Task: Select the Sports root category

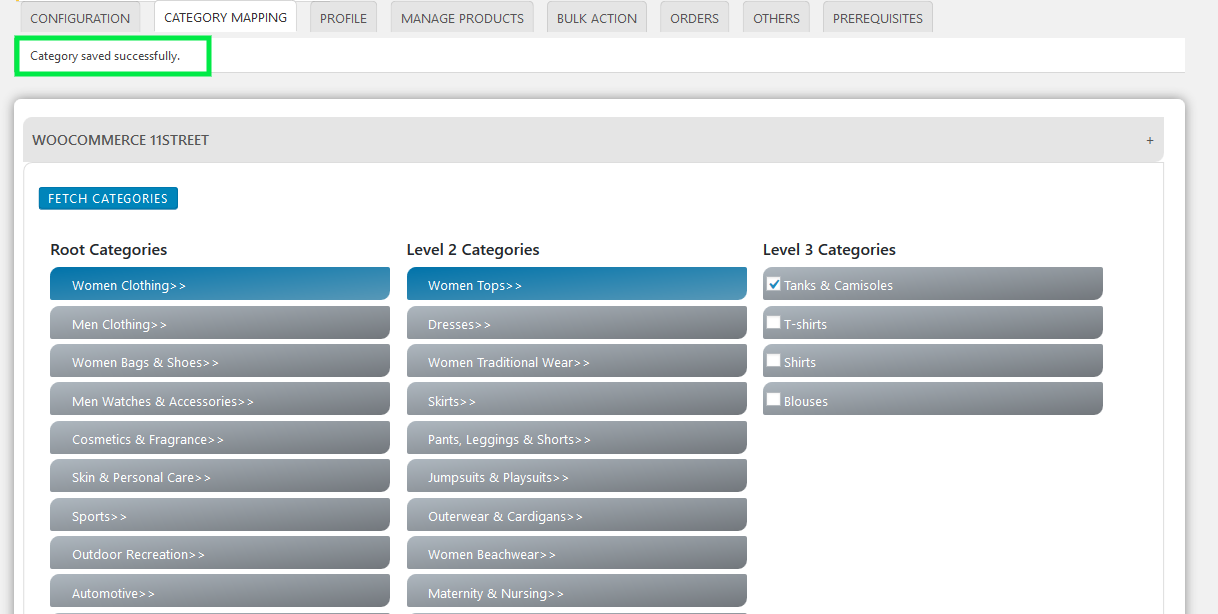Action: (x=220, y=515)
